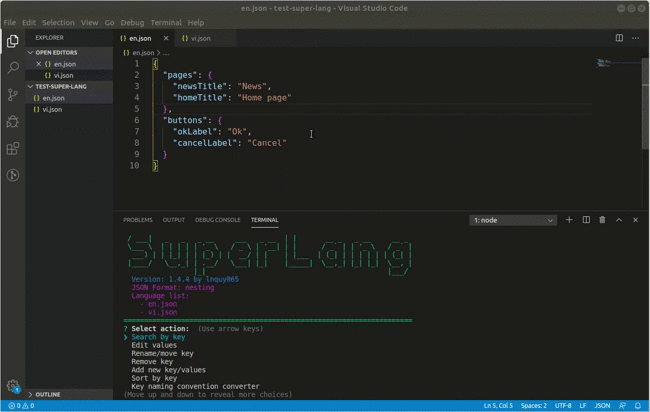650x412 pixels.
Task: Close the terminal panel
Action: [635, 220]
